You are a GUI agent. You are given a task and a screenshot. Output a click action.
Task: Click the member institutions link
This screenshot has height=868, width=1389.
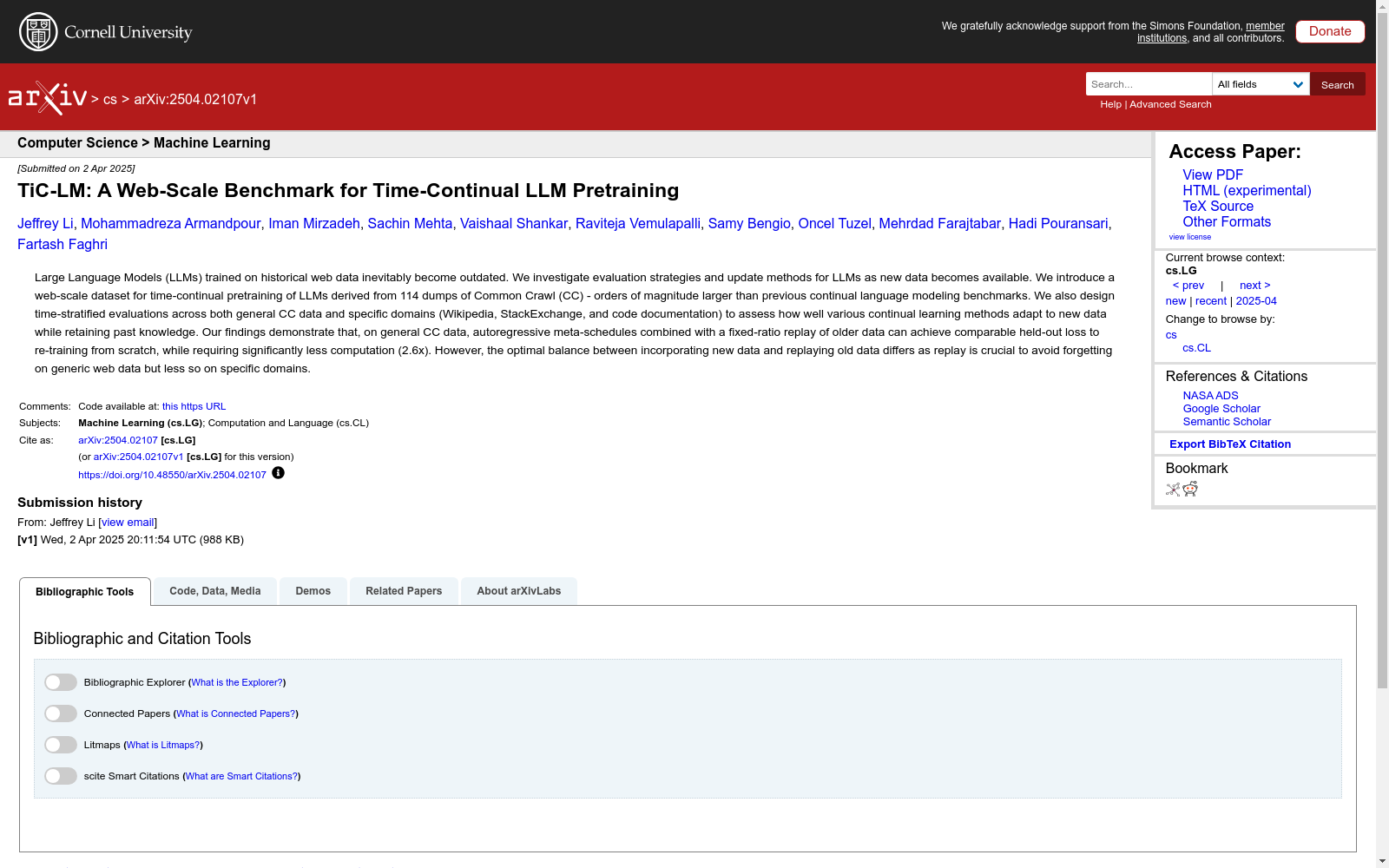pyautogui.click(x=1211, y=32)
